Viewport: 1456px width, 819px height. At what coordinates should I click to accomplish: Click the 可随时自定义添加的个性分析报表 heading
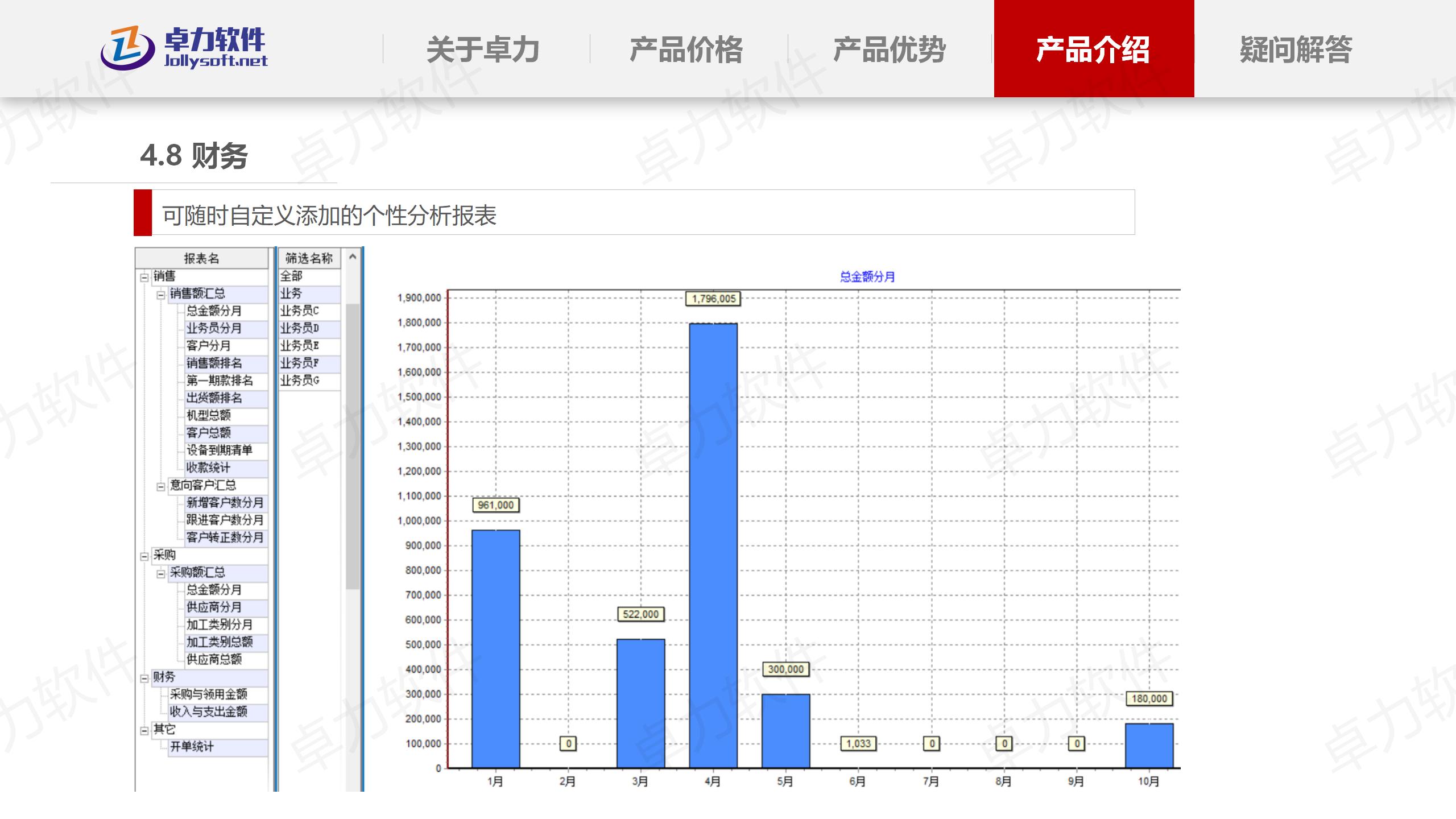point(329,216)
